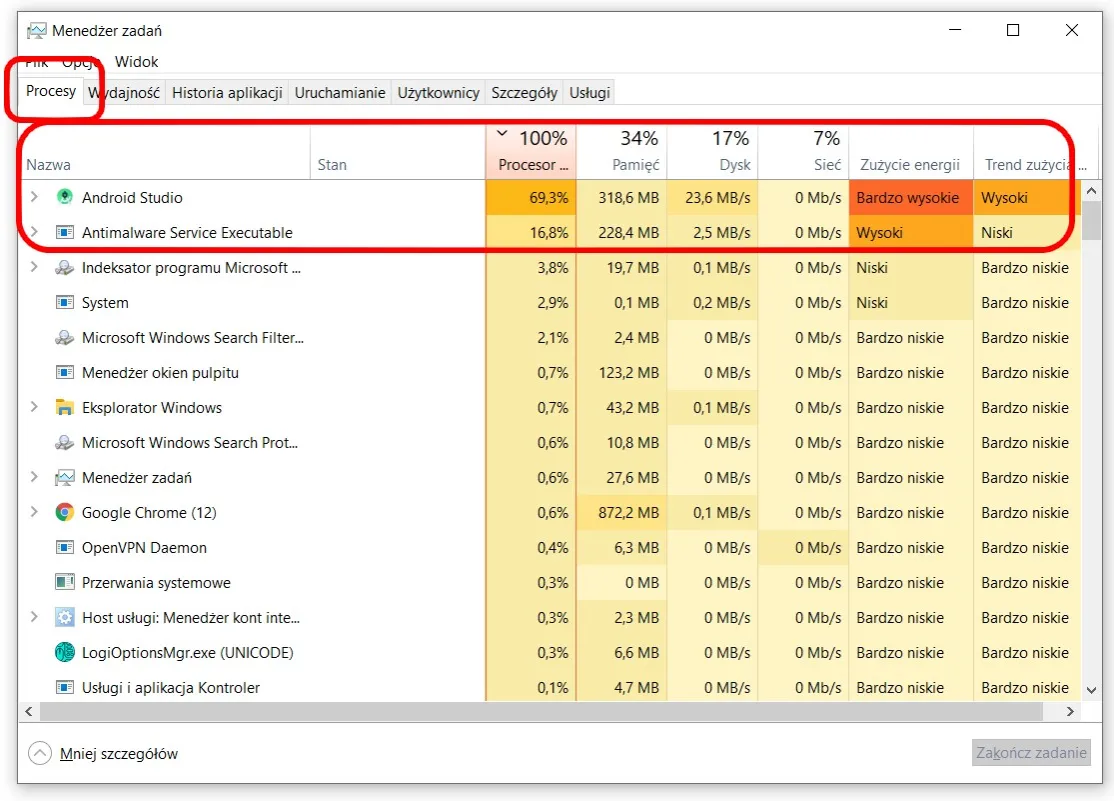Image resolution: width=1114 pixels, height=801 pixels.
Task: Click the Android Studio process icon
Action: (x=64, y=197)
